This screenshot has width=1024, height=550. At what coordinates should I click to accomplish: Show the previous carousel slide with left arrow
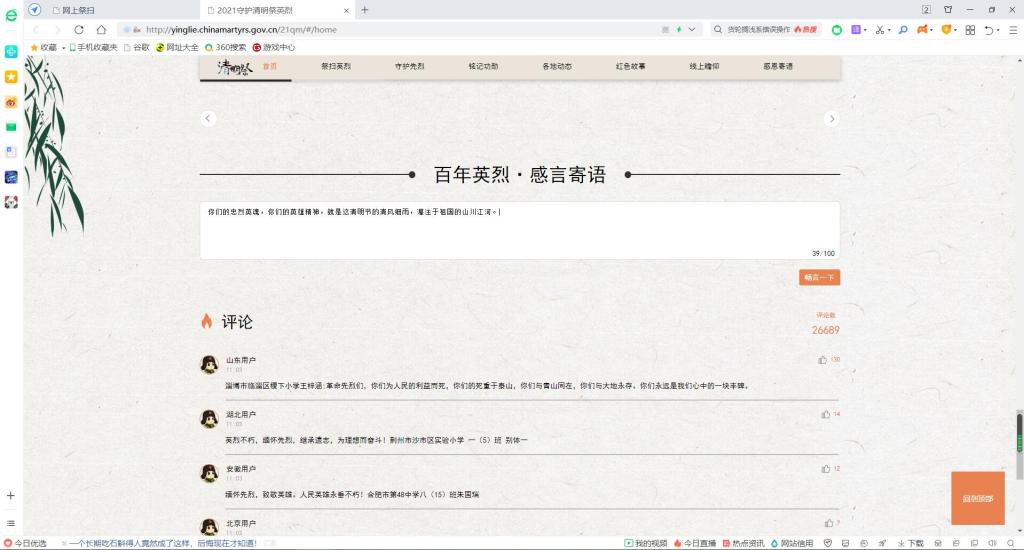[209, 119]
